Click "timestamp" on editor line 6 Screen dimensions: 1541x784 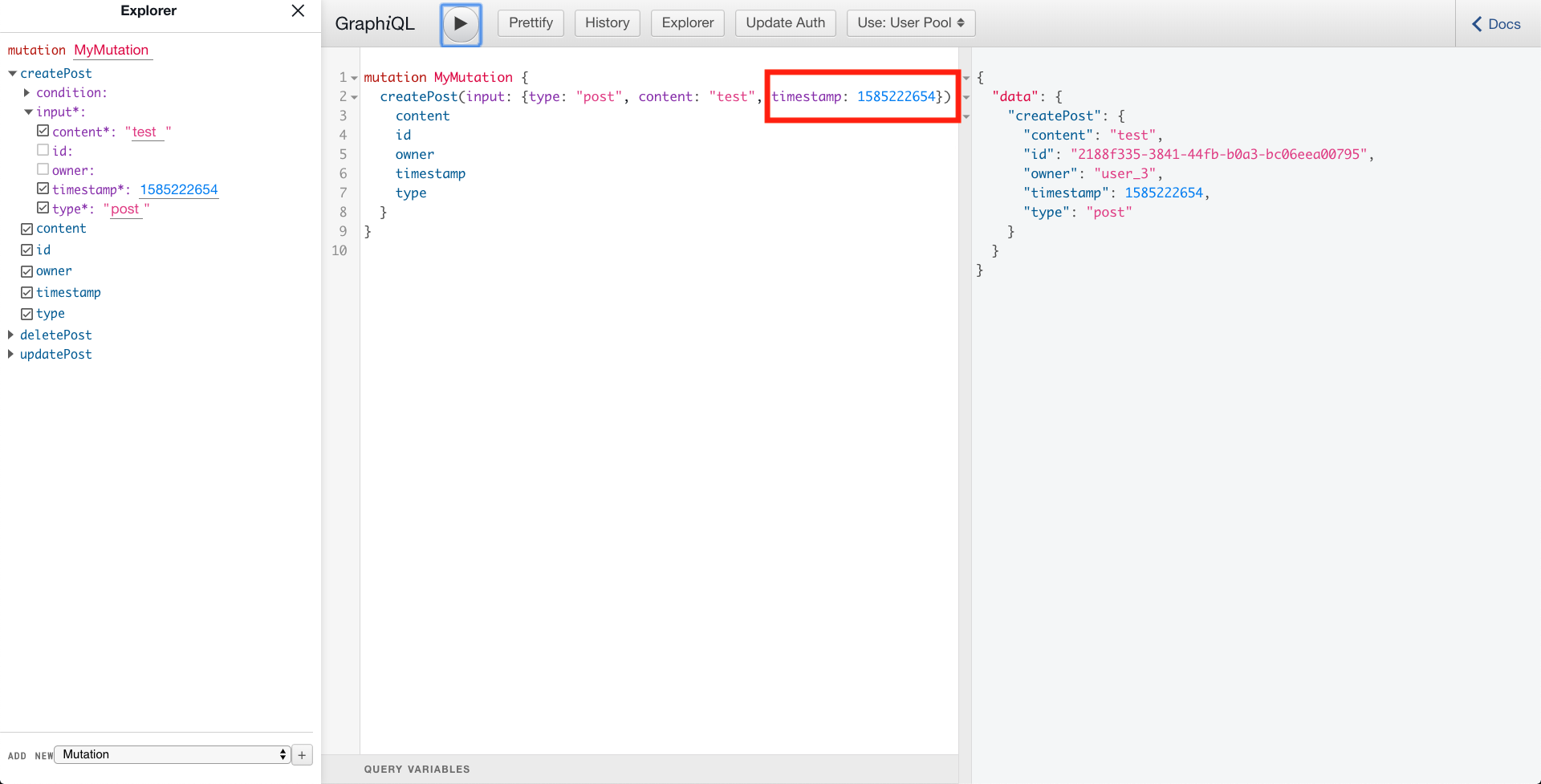click(430, 173)
